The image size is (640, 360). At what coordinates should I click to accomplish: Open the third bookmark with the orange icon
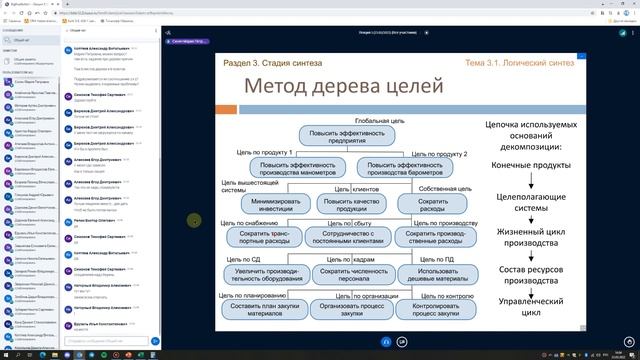point(79,21)
